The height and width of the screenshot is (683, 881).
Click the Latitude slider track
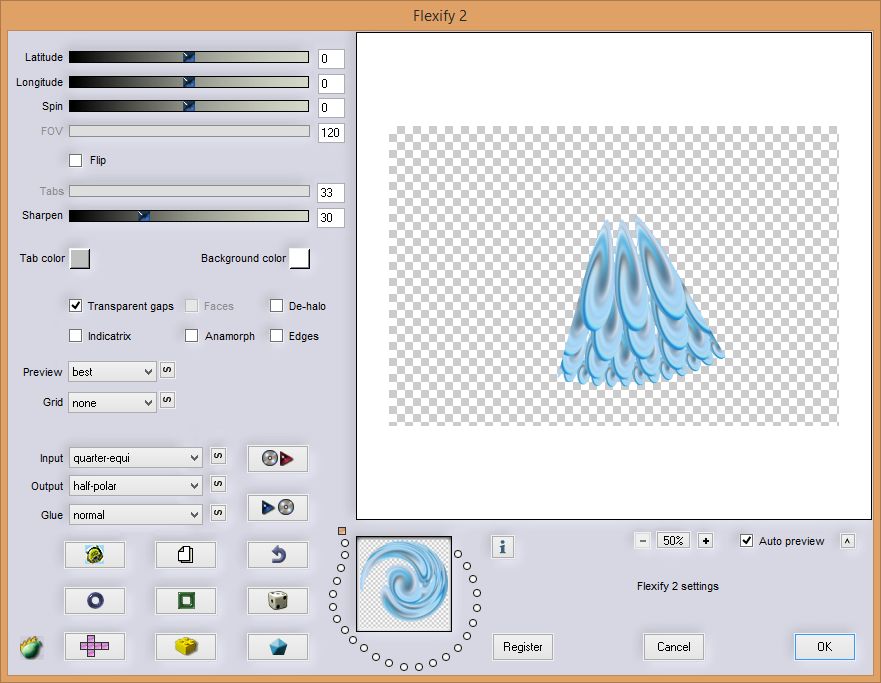(189, 57)
